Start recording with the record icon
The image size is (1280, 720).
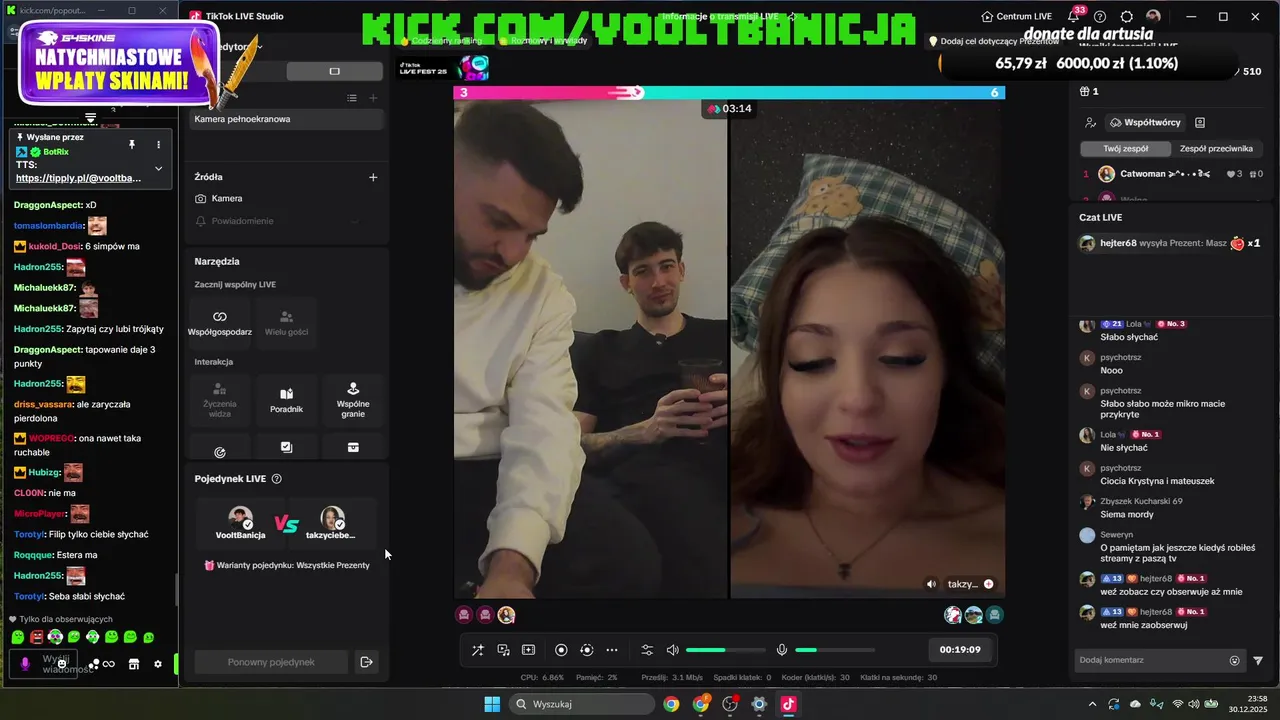coord(561,650)
